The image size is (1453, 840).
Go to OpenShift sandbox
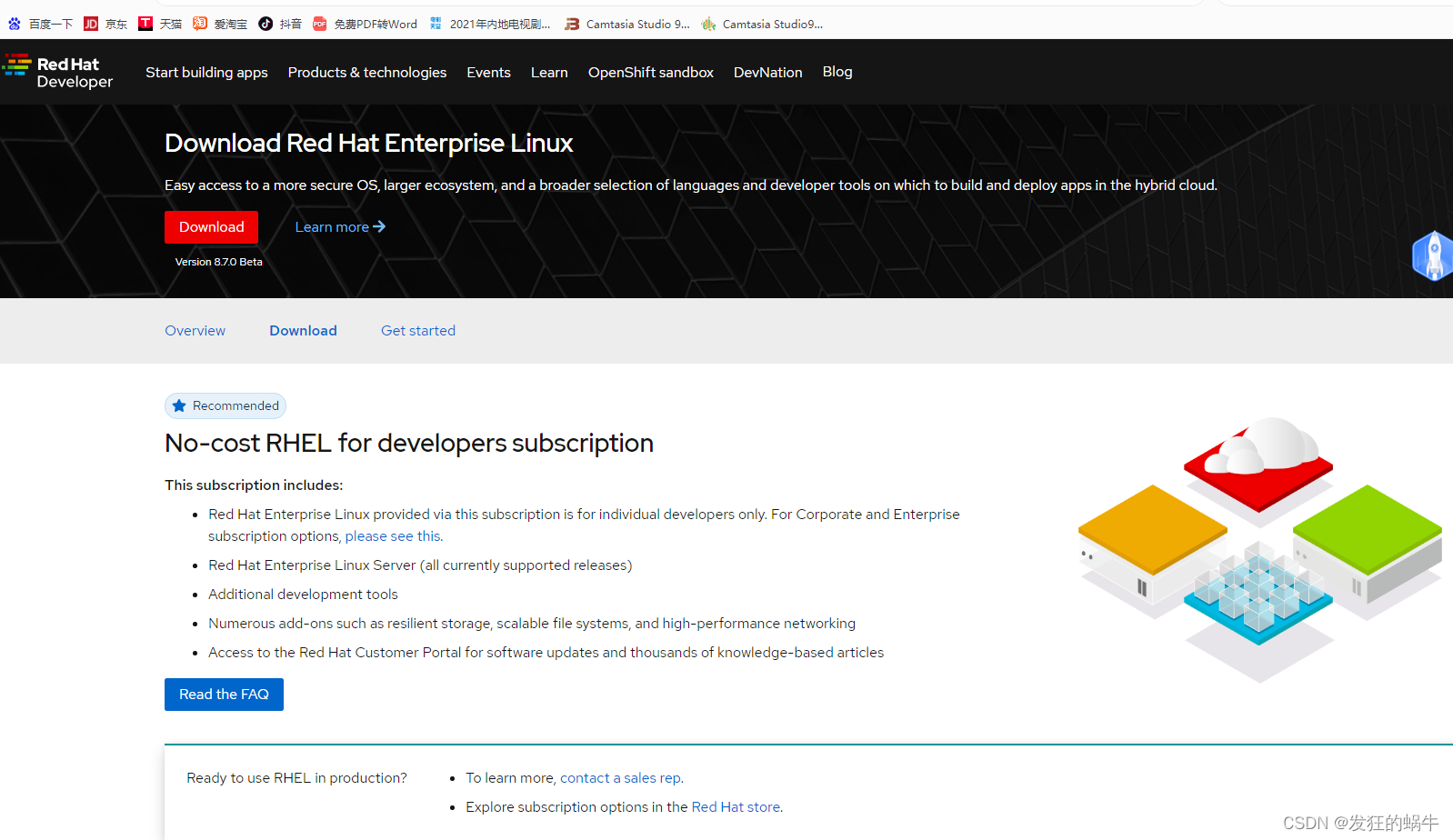(651, 72)
